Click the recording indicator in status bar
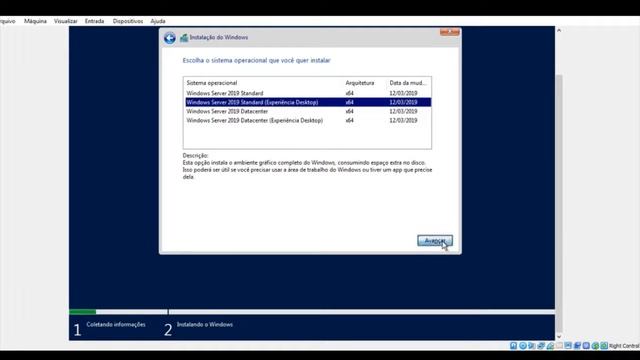 click(x=577, y=346)
